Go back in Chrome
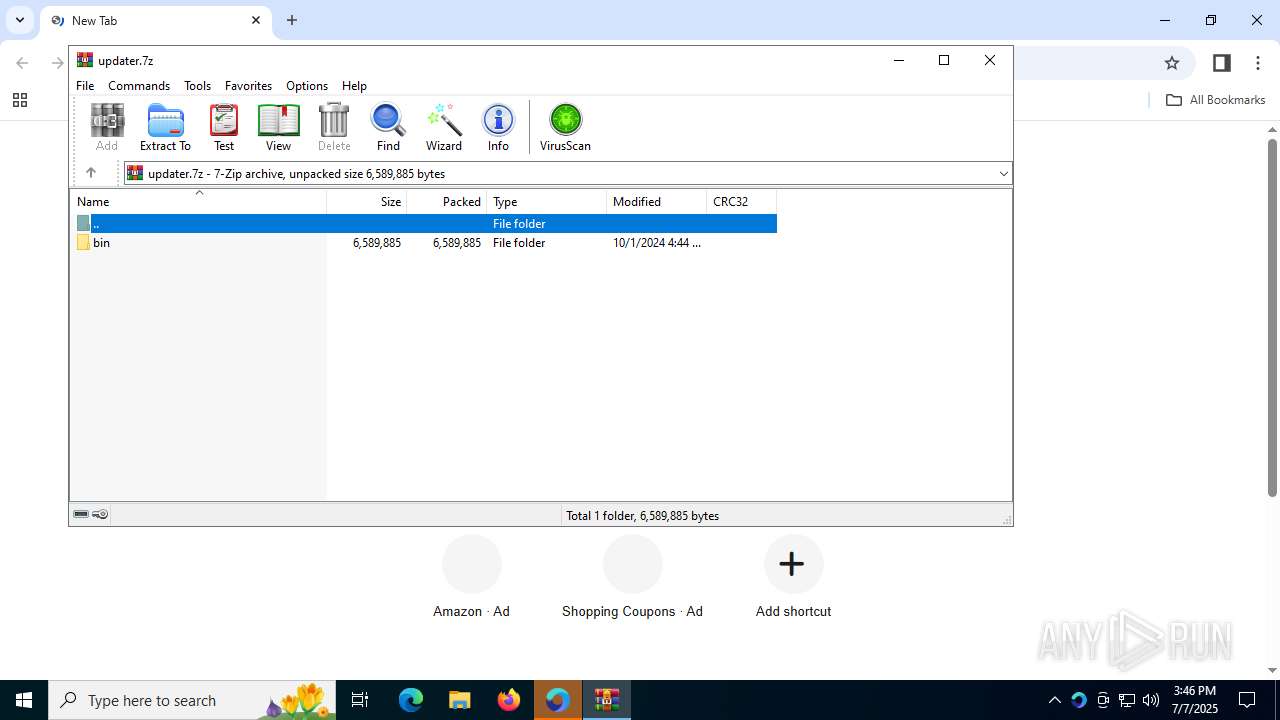 (x=22, y=63)
